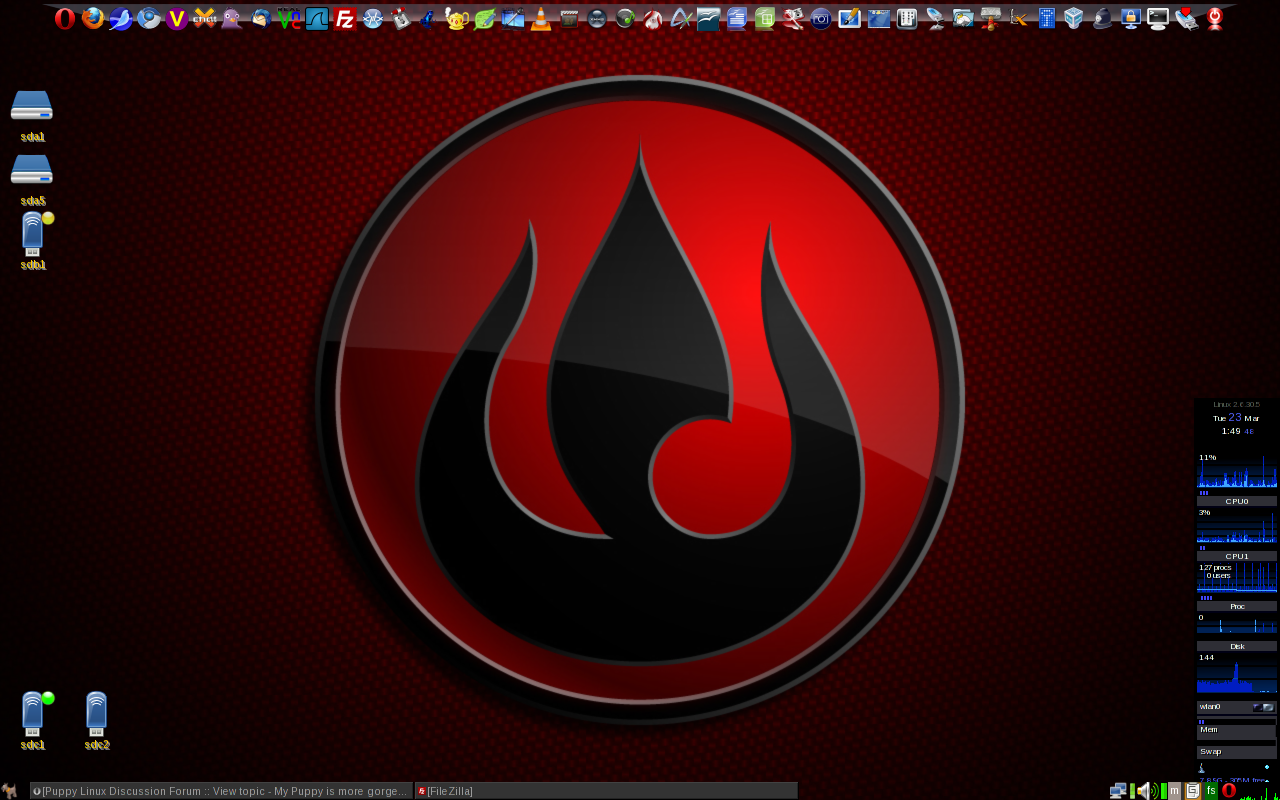Open the Firefox browser
The height and width of the screenshot is (800, 1280).
click(x=93, y=18)
